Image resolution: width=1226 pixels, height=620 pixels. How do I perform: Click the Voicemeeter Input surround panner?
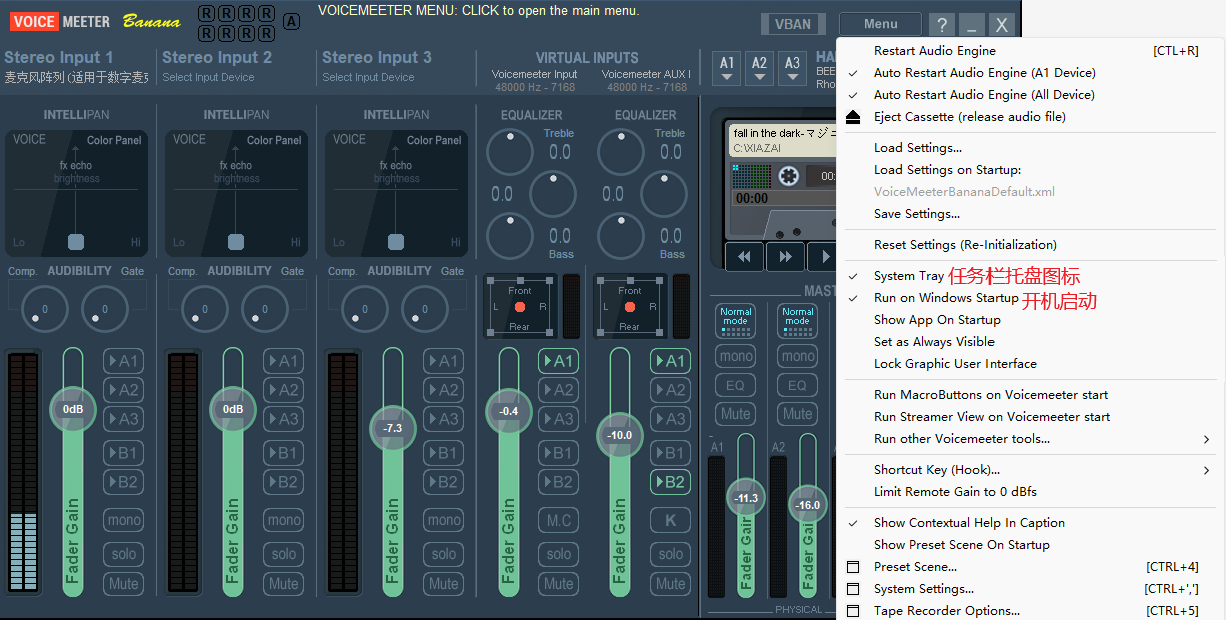(520, 306)
